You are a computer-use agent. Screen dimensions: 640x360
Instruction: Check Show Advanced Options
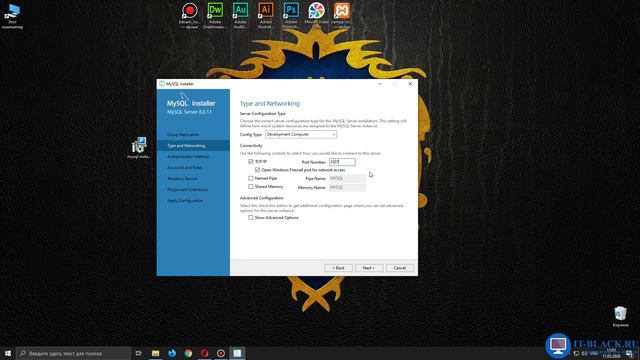[x=251, y=218]
